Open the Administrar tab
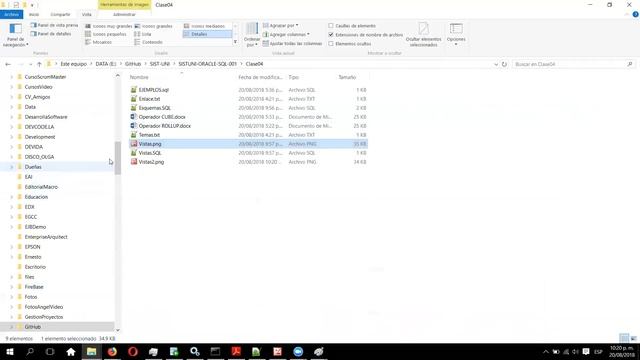 click(124, 14)
